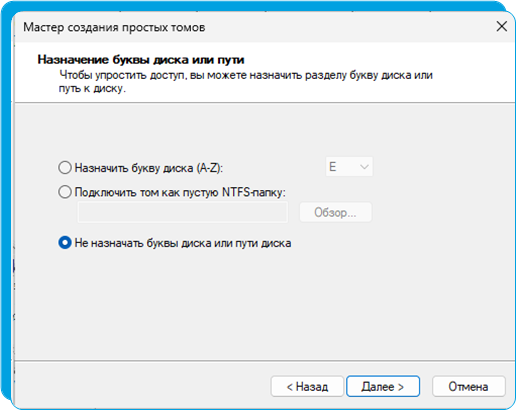Click the label text Назначить букву диска (A-Z):
516x410 pixels.
tap(149, 168)
